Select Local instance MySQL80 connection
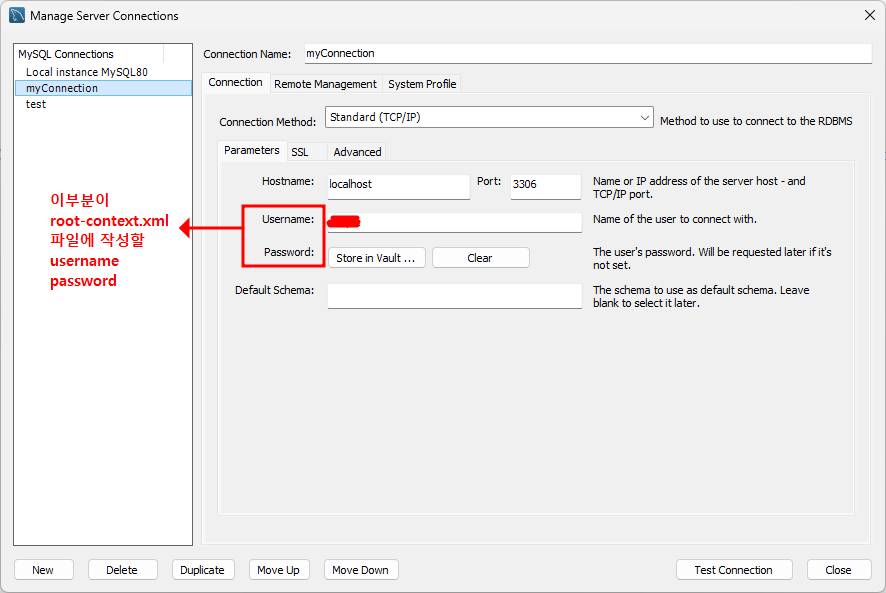 [86, 72]
